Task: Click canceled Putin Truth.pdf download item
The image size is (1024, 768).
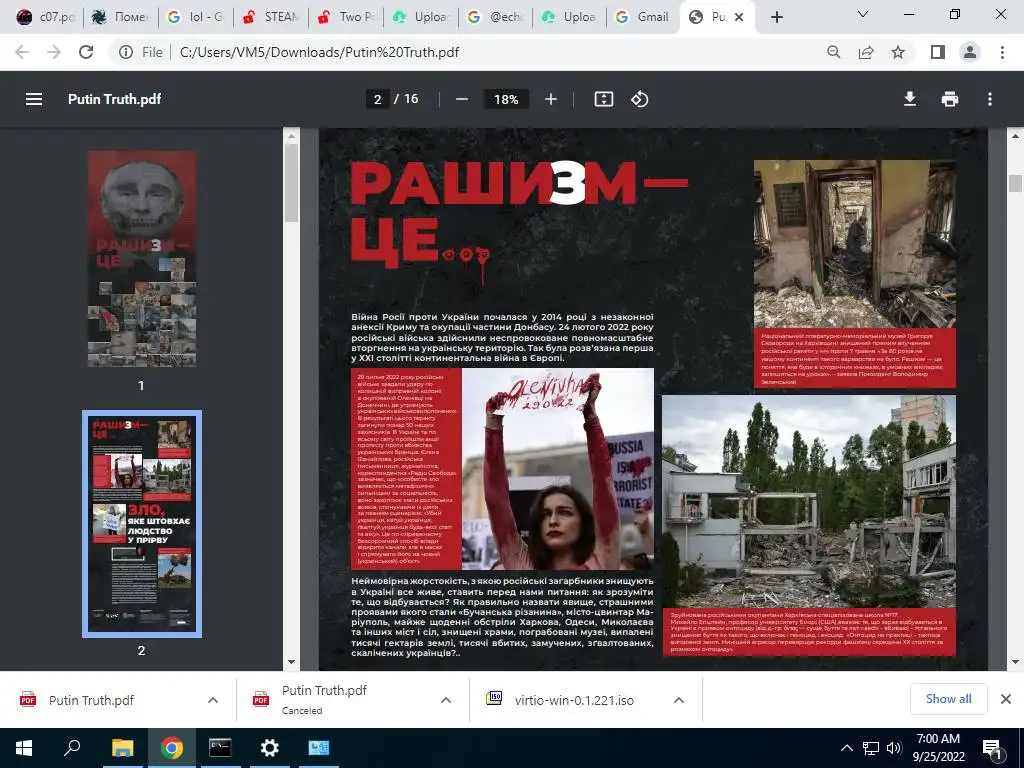Action: click(324, 700)
